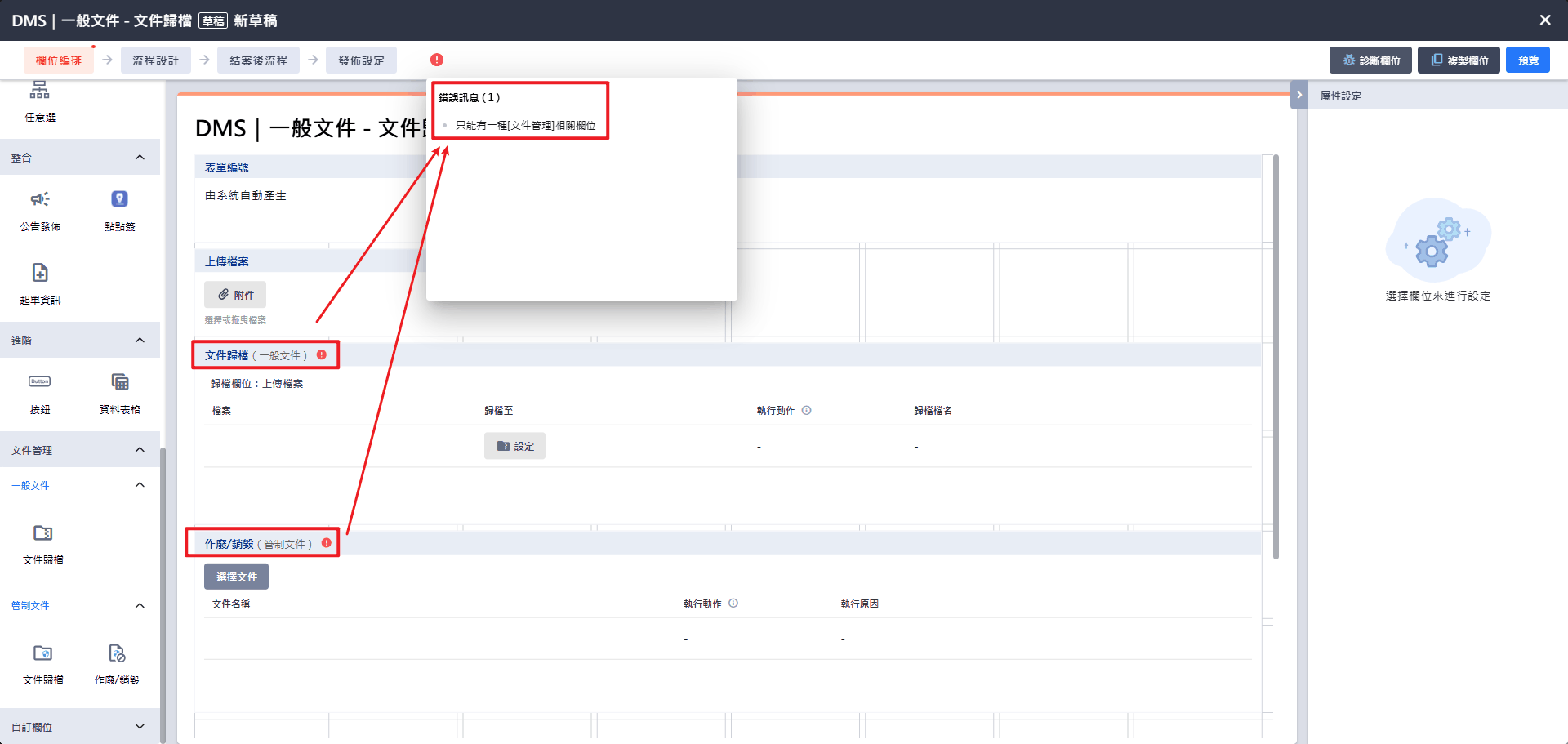Screen dimensions: 1568x744
Task: Click the 附件 attachment button
Action: pos(234,294)
